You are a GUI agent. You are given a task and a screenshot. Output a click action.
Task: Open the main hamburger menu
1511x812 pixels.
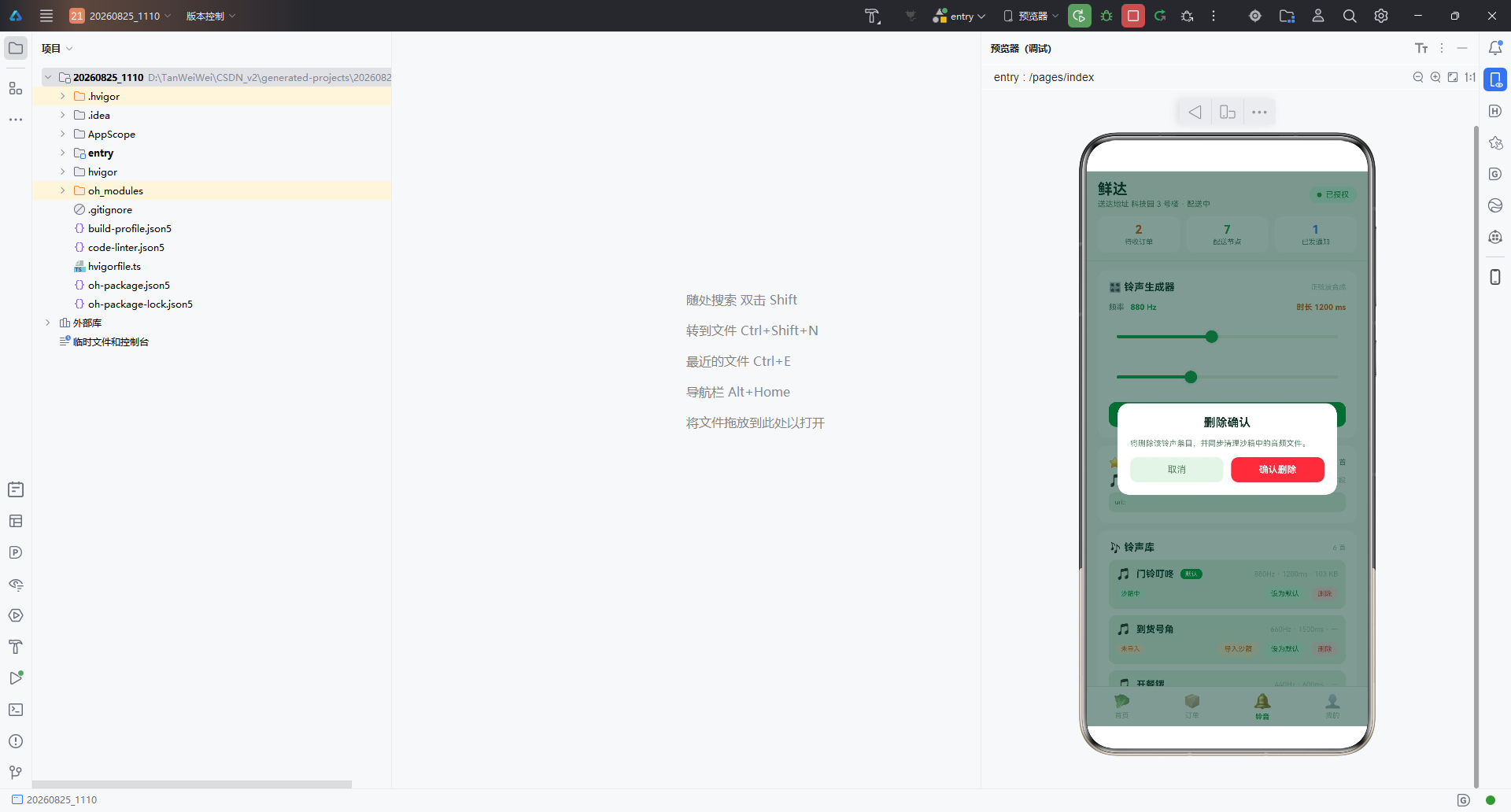click(x=46, y=16)
